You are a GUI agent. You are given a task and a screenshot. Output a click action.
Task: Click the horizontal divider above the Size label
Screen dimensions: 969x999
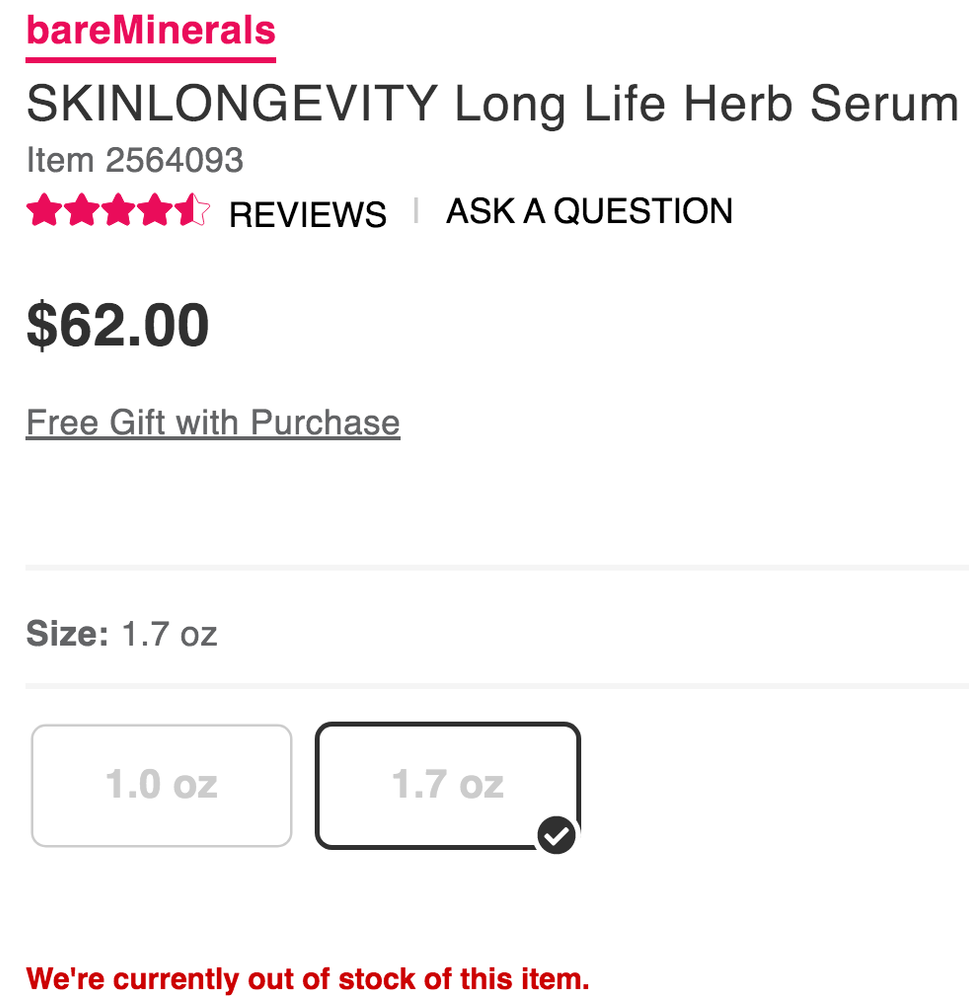[497, 567]
